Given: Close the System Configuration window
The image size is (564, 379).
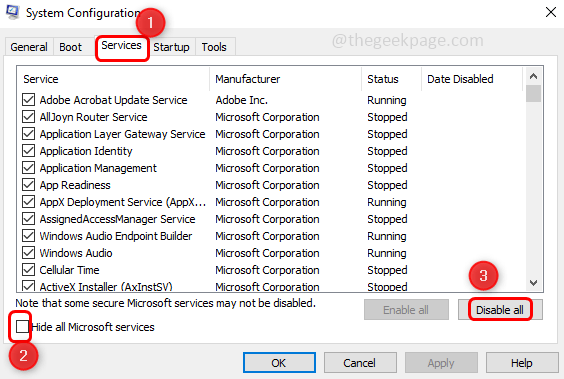Looking at the screenshot, I should coord(550,12).
